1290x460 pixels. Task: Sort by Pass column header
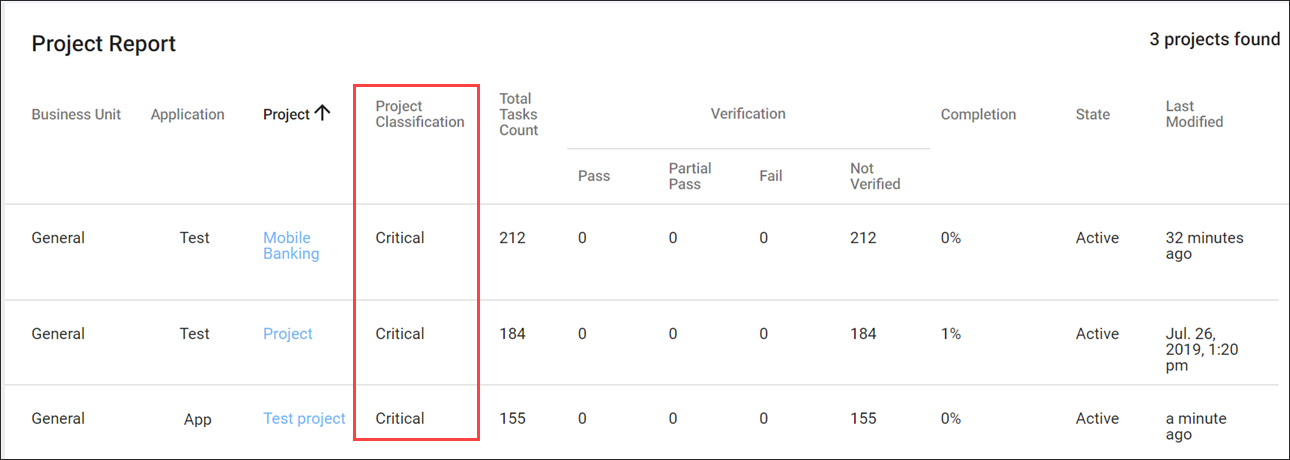click(594, 176)
